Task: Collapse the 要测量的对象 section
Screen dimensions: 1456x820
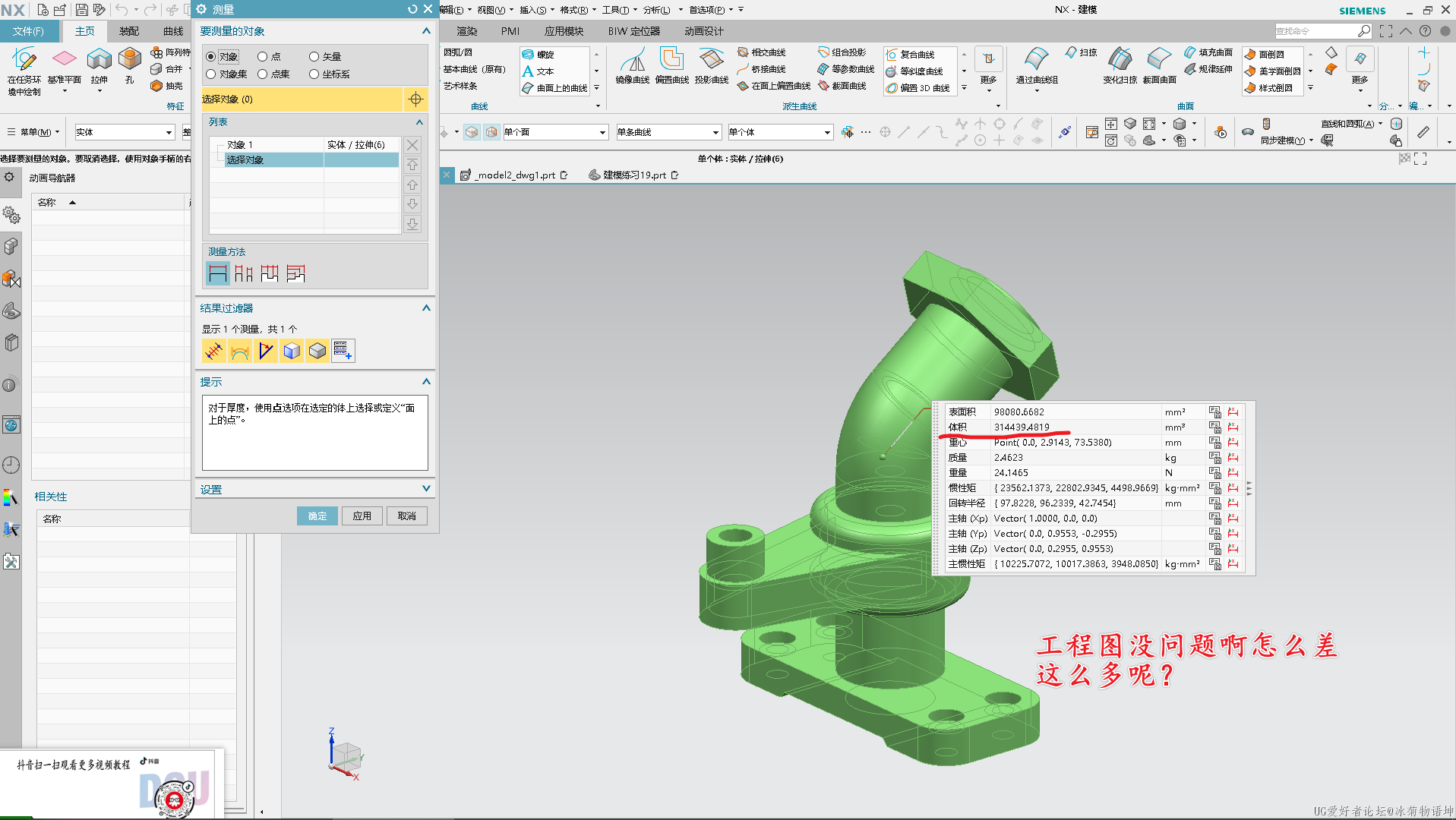Action: [x=426, y=31]
